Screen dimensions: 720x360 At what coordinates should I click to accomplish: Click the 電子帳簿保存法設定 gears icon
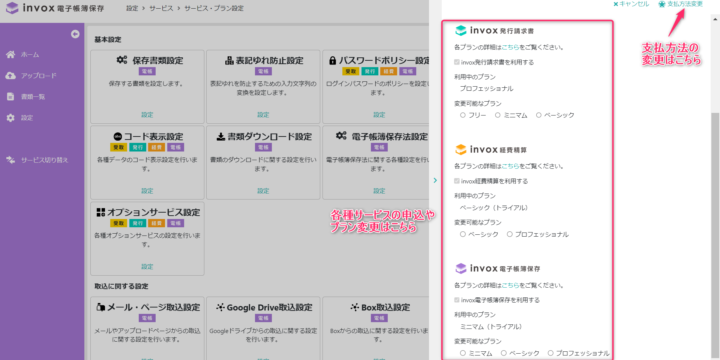[x=341, y=136]
